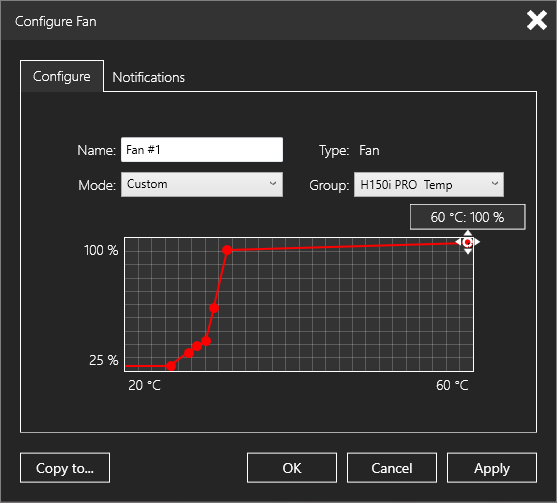Click the up arrow of the move handle

[x=468, y=233]
